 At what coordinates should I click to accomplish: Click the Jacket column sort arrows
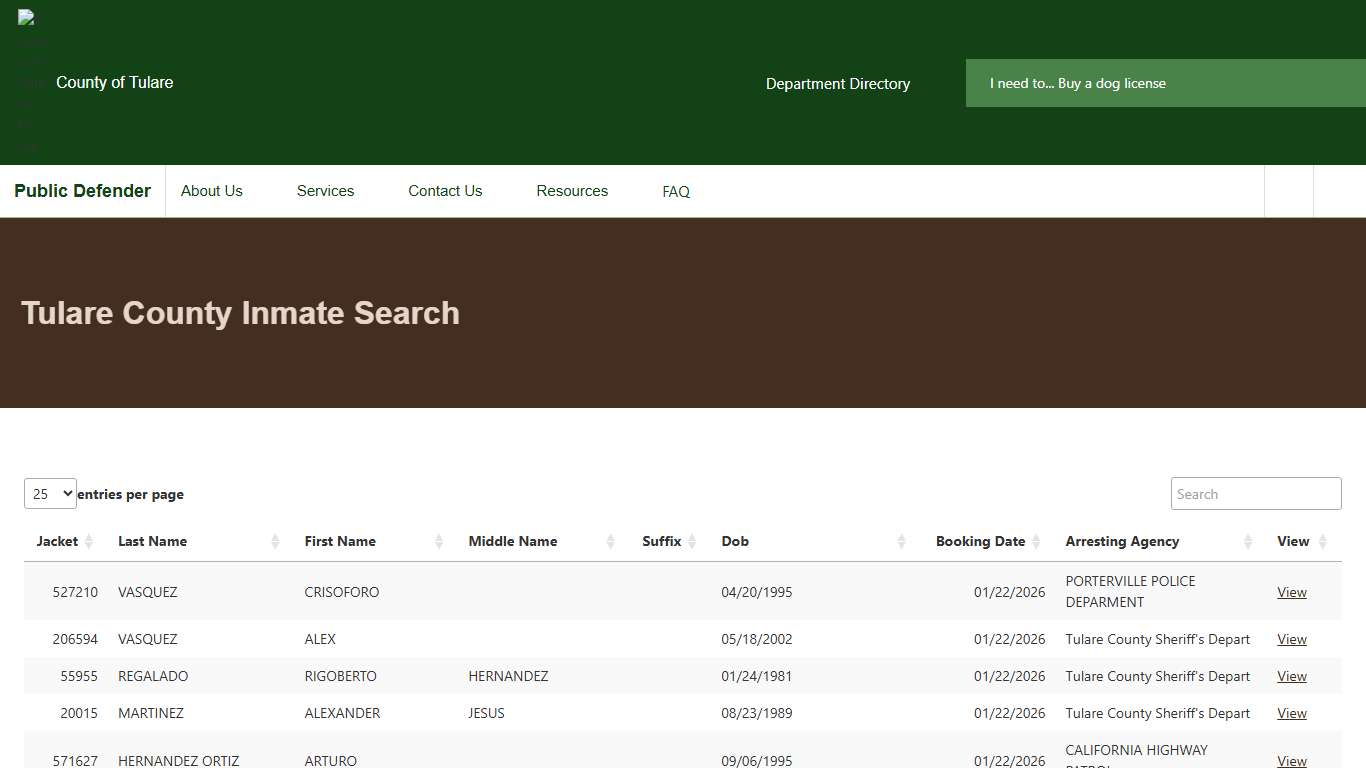[90, 541]
